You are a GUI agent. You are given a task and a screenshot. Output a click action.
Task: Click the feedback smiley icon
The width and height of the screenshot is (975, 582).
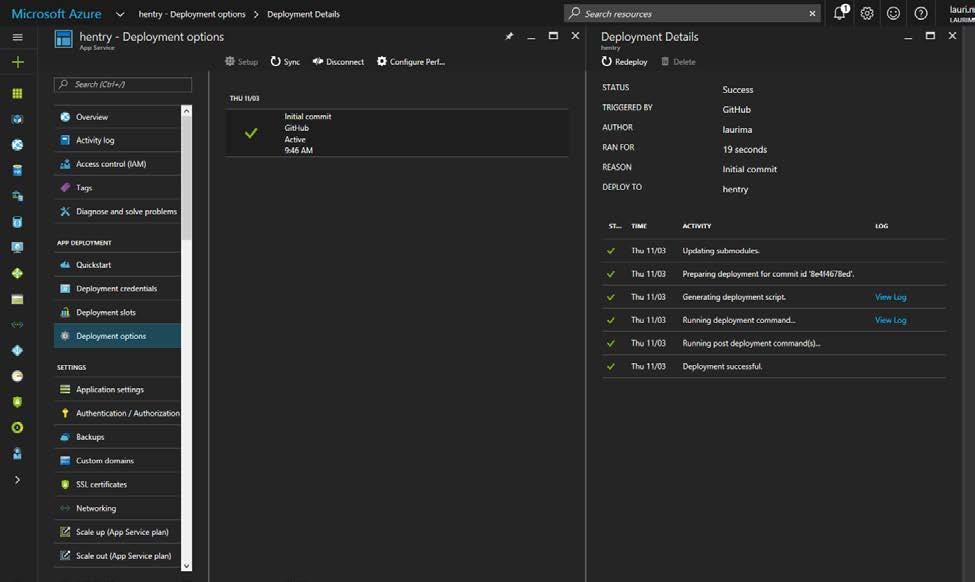(x=894, y=13)
